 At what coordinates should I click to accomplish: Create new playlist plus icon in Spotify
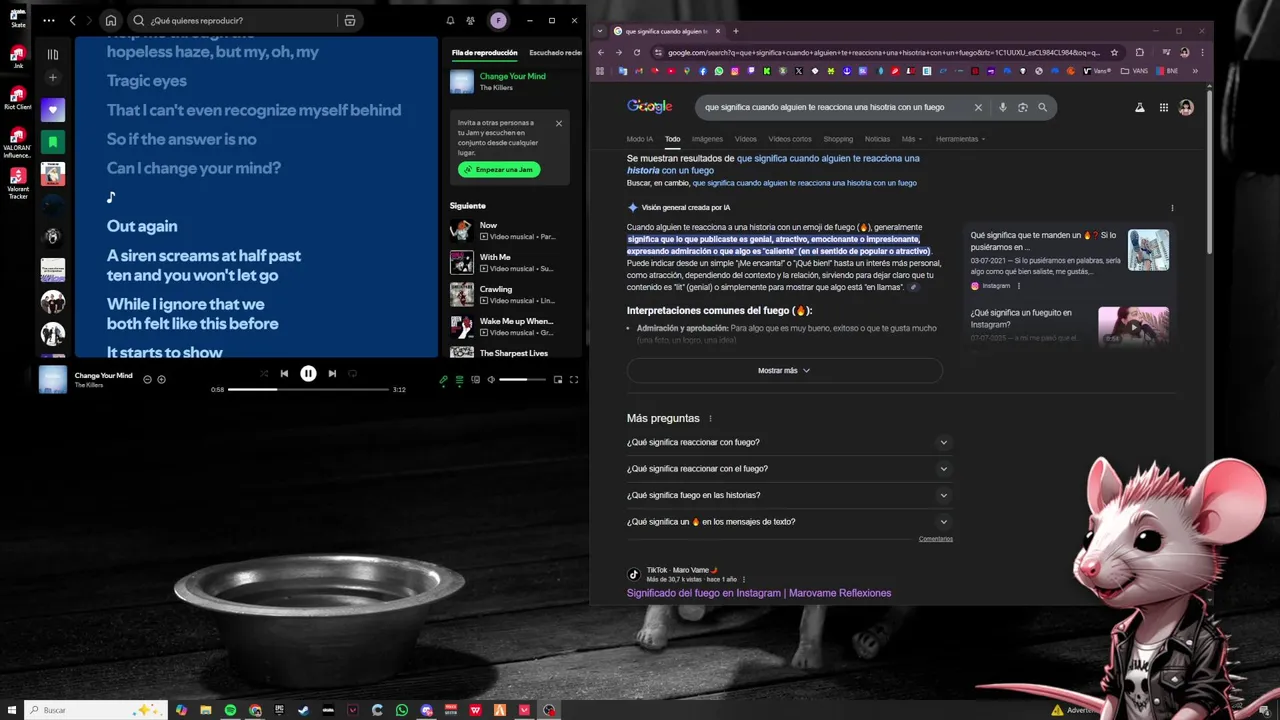[x=53, y=78]
